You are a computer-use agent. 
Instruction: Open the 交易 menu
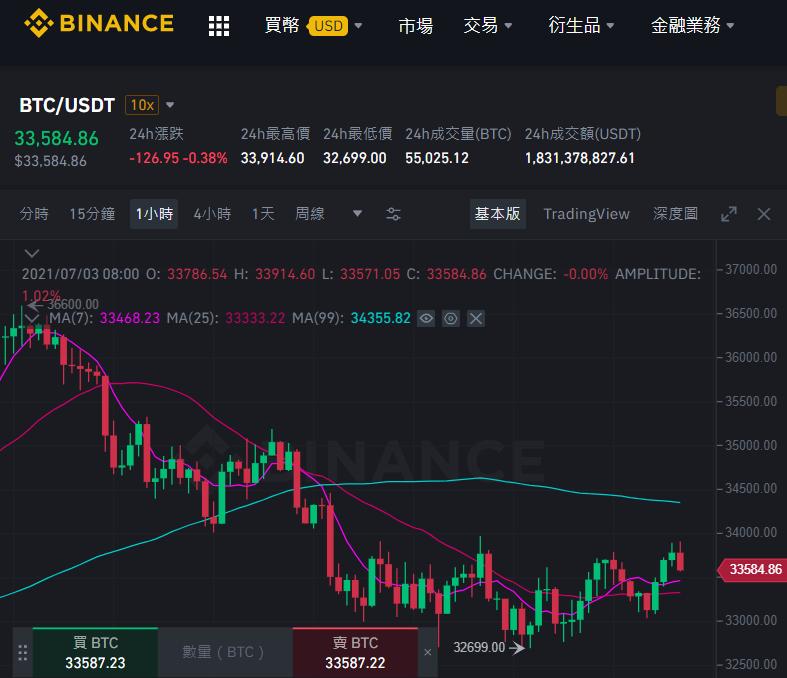click(480, 25)
